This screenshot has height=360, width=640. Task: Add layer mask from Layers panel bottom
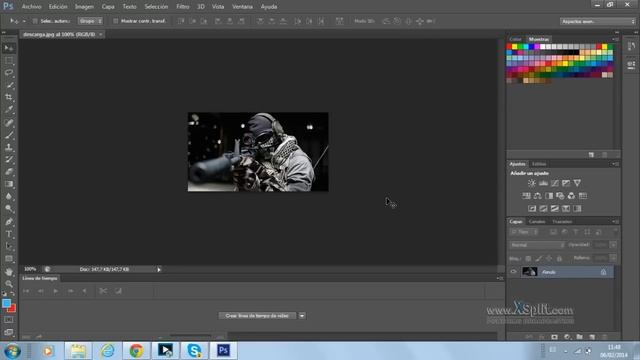(554, 337)
